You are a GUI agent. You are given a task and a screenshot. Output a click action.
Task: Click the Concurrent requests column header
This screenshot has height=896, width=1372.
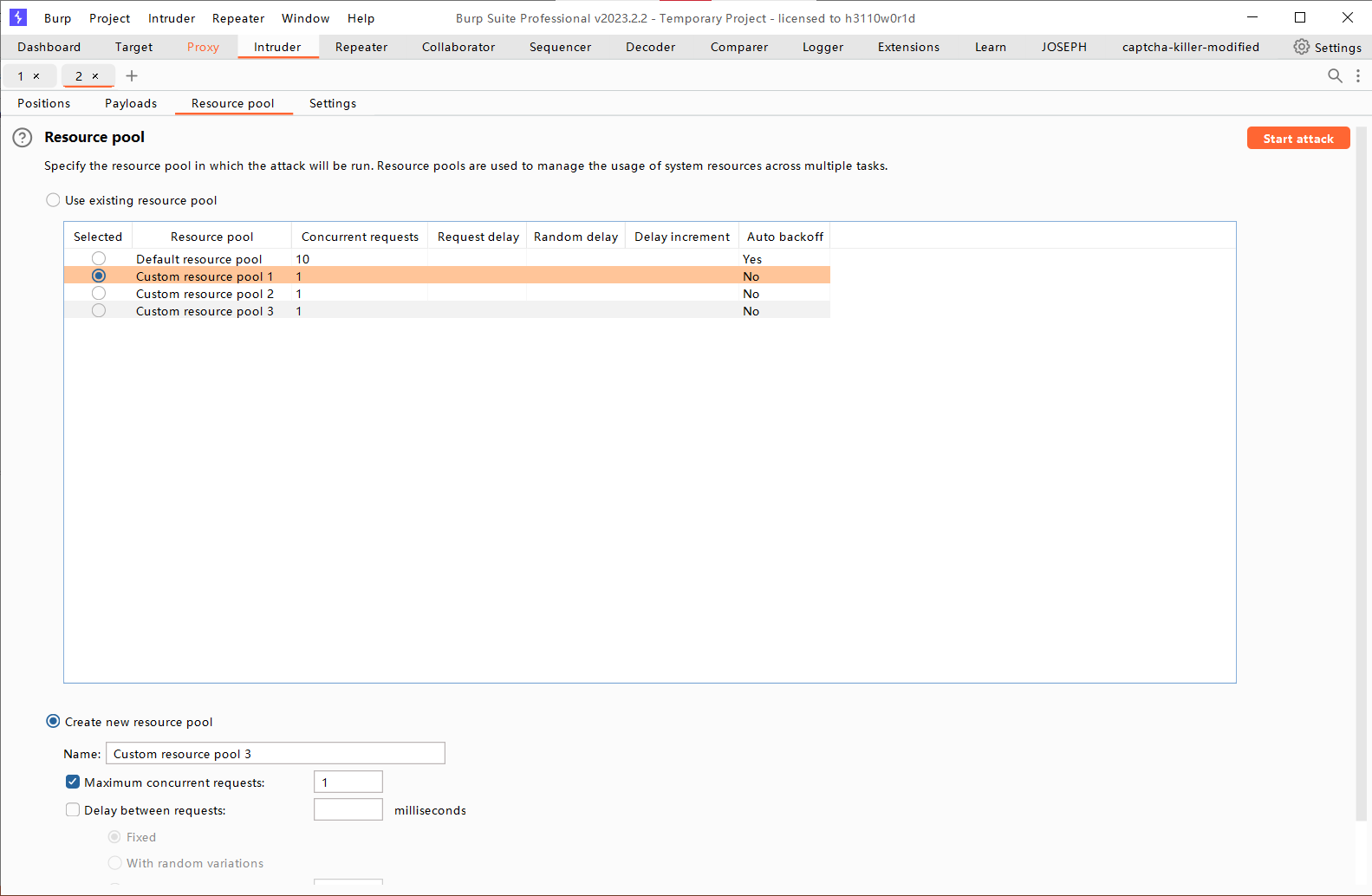coord(360,237)
